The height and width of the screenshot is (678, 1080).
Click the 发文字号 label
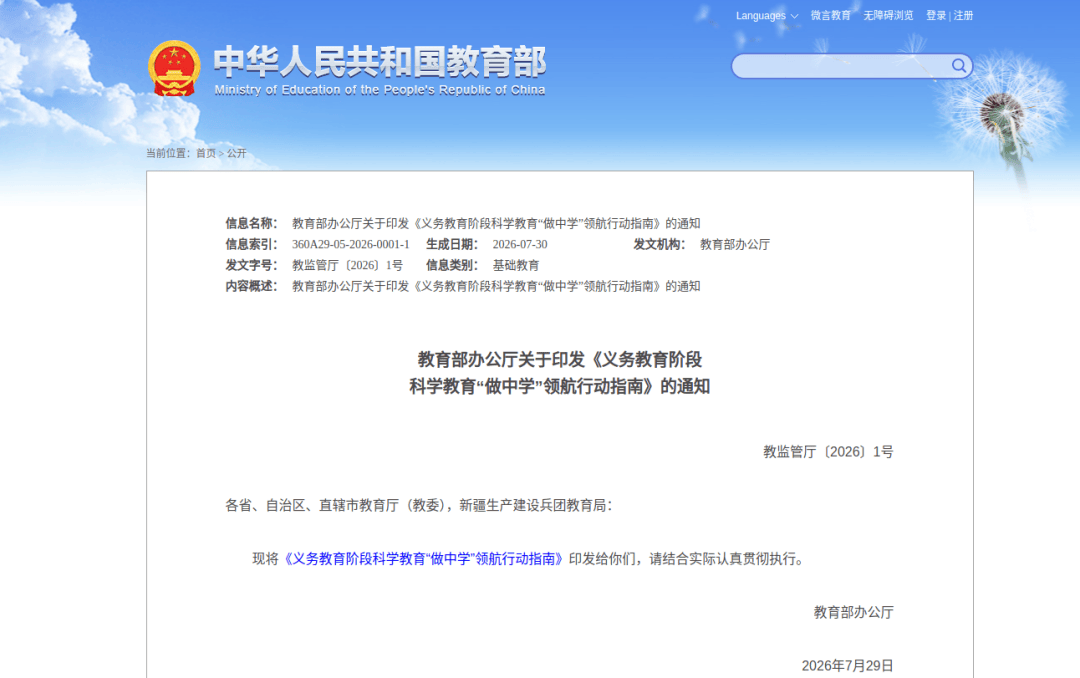coord(251,265)
